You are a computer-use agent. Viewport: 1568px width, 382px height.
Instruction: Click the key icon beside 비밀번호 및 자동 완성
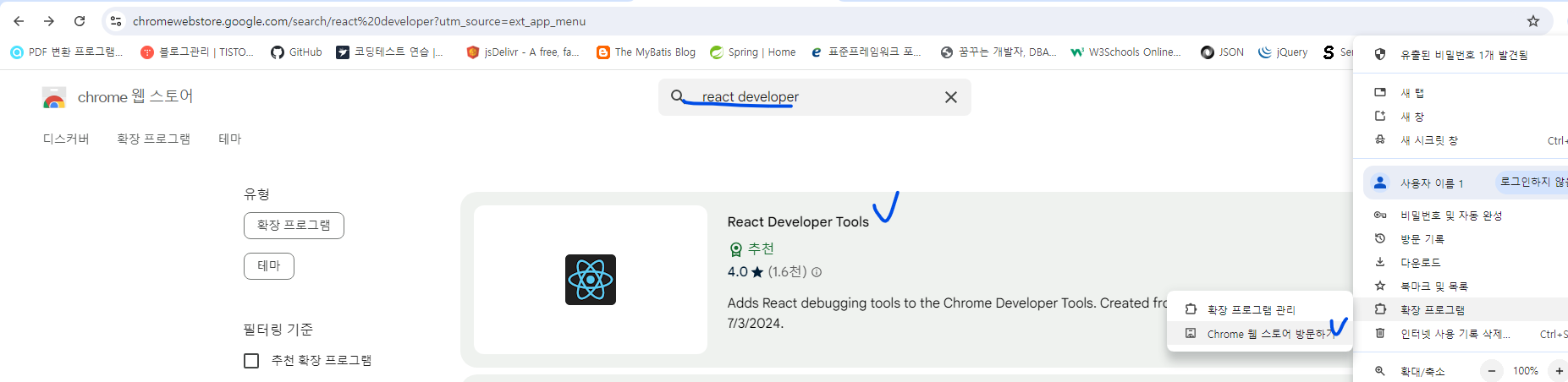pos(1379,215)
